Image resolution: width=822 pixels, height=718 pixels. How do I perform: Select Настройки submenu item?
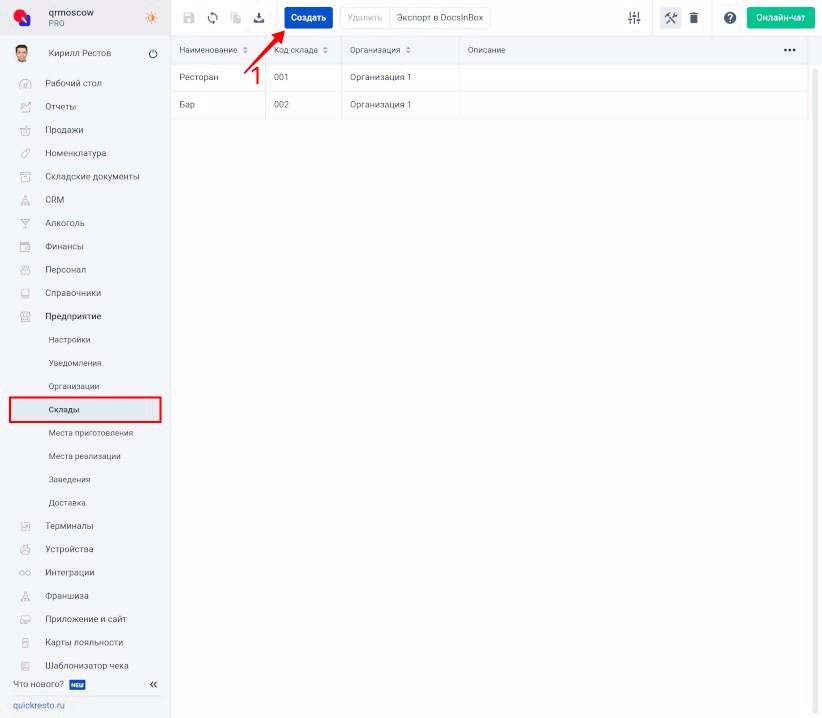tap(70, 340)
